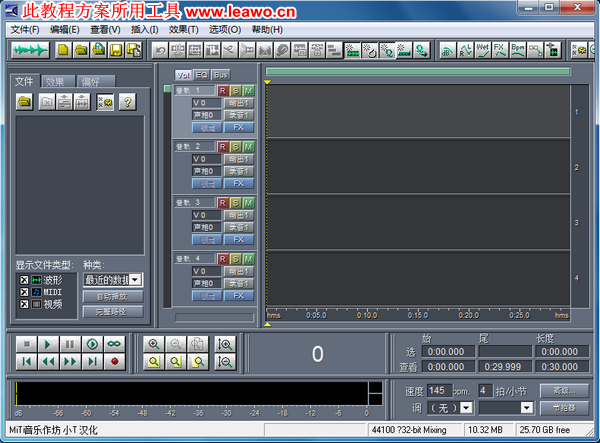Click the tempo field showing 145

[x=439, y=391]
